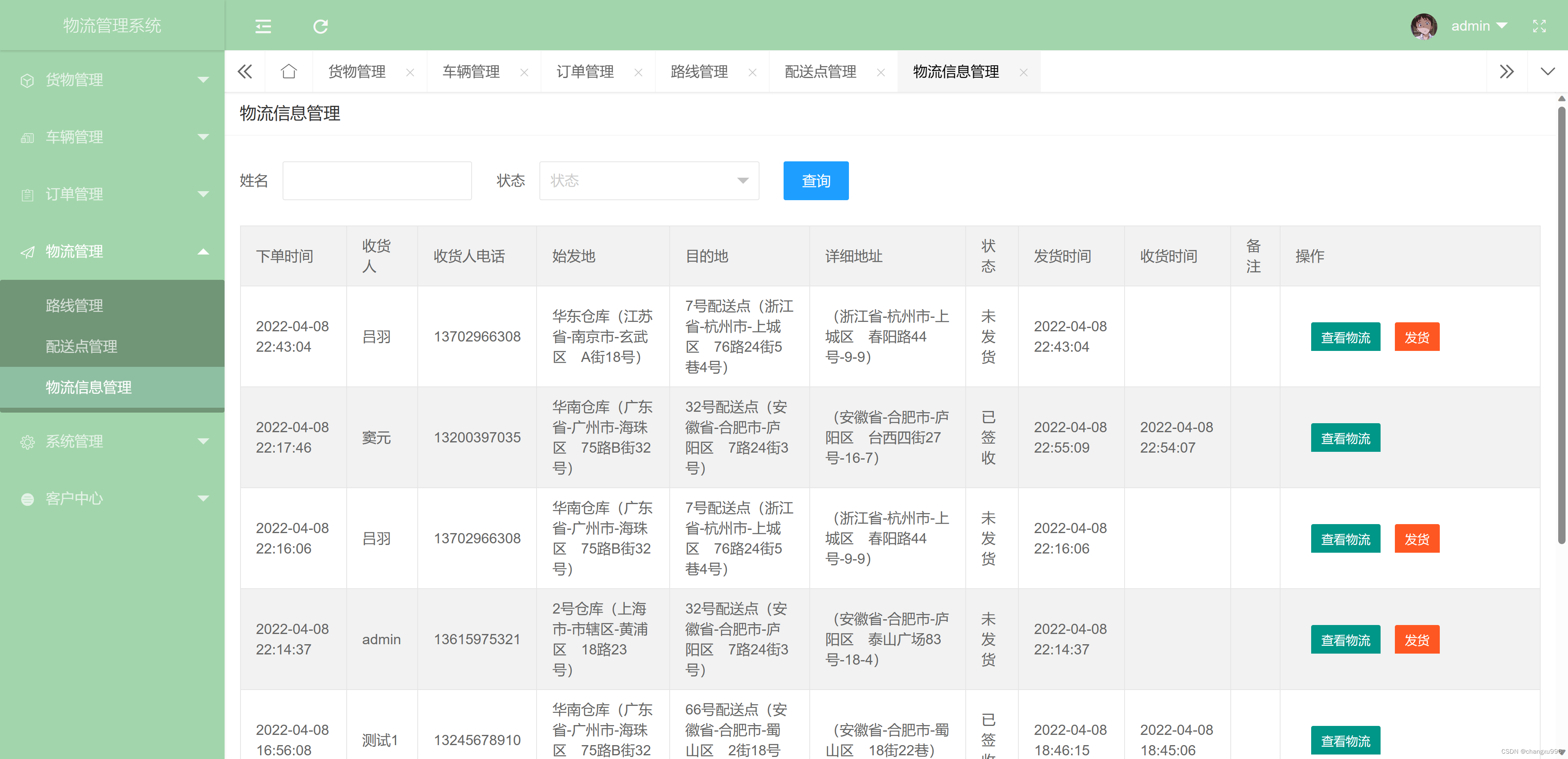Open the 状态 filter dropdown
1568x759 pixels.
point(648,181)
